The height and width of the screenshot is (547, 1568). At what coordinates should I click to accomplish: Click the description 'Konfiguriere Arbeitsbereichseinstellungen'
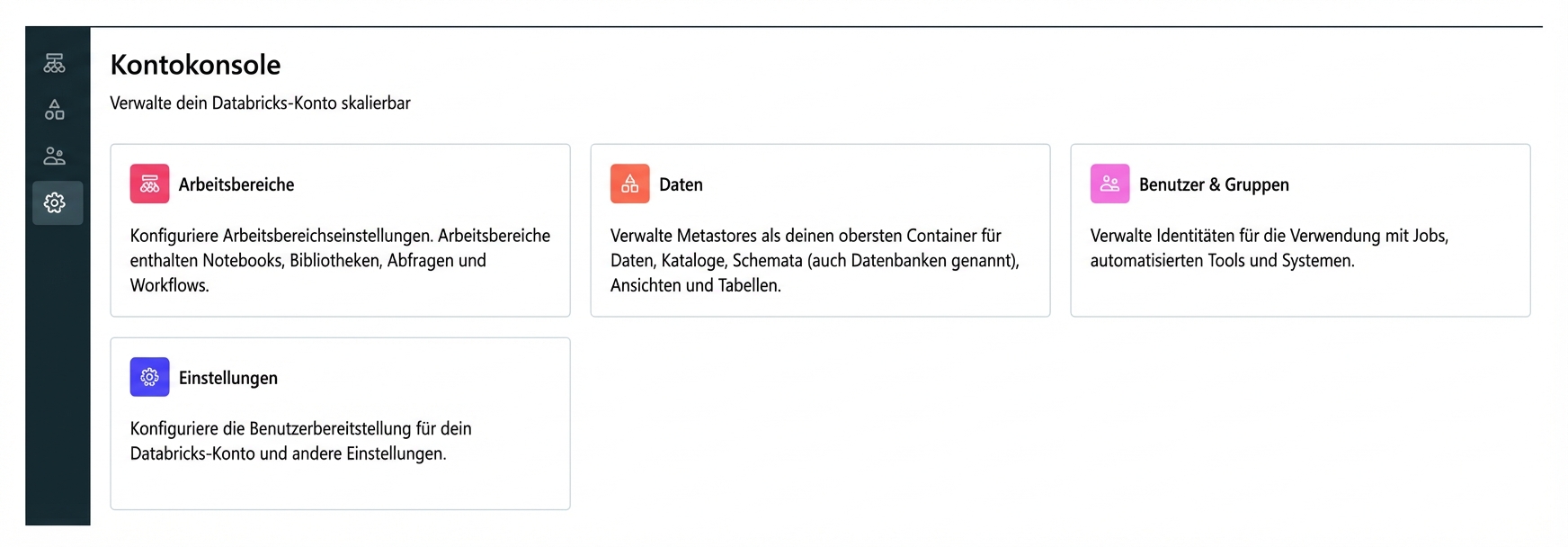pyautogui.click(x=282, y=236)
